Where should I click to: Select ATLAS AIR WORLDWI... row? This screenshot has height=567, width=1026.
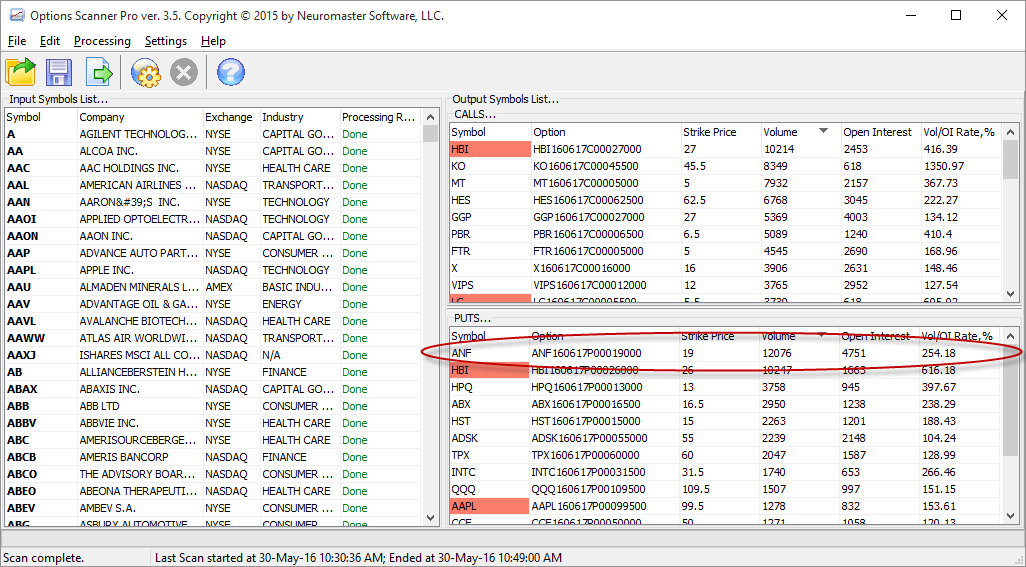pos(213,338)
